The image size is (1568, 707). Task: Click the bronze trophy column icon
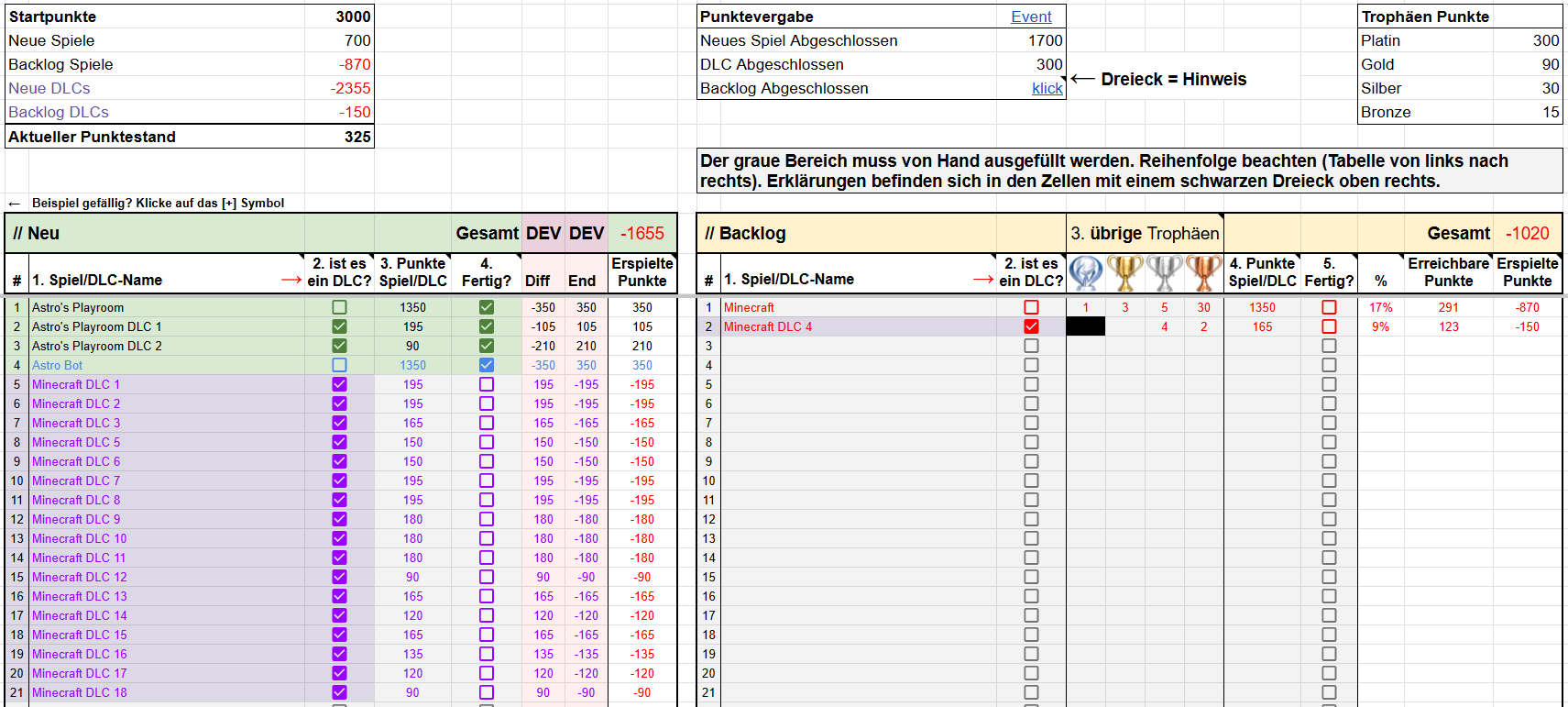(1203, 273)
